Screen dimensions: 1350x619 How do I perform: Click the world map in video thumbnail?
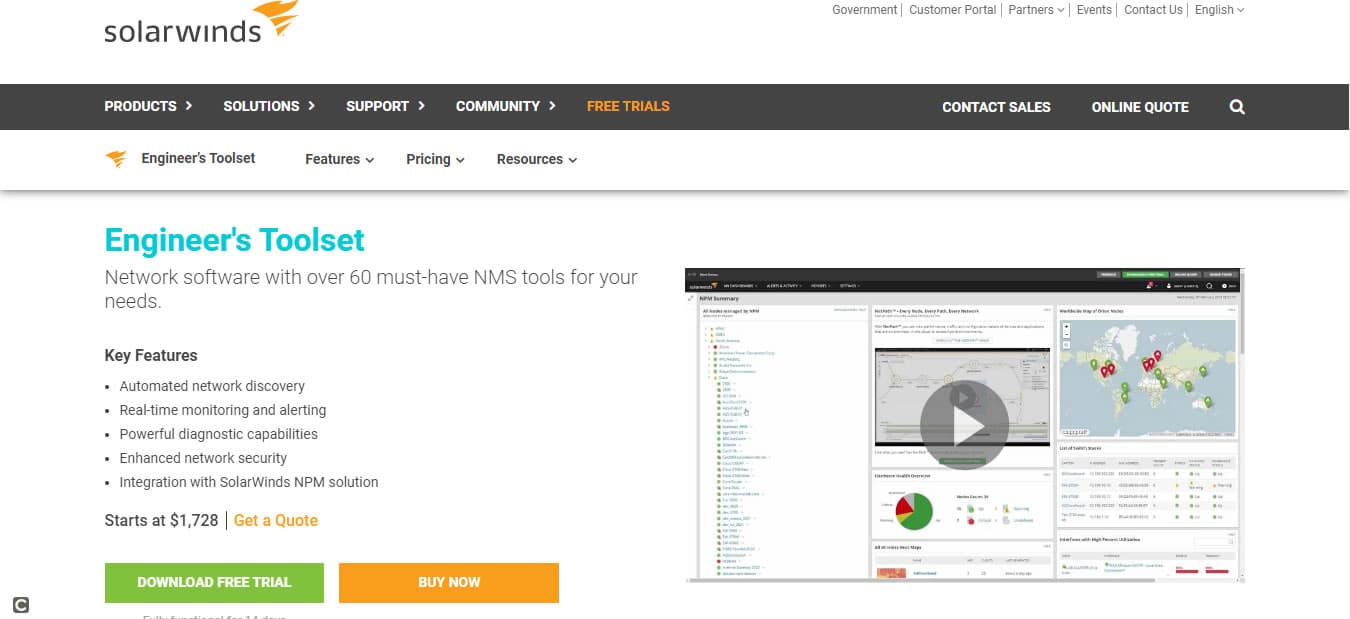[x=1147, y=377]
